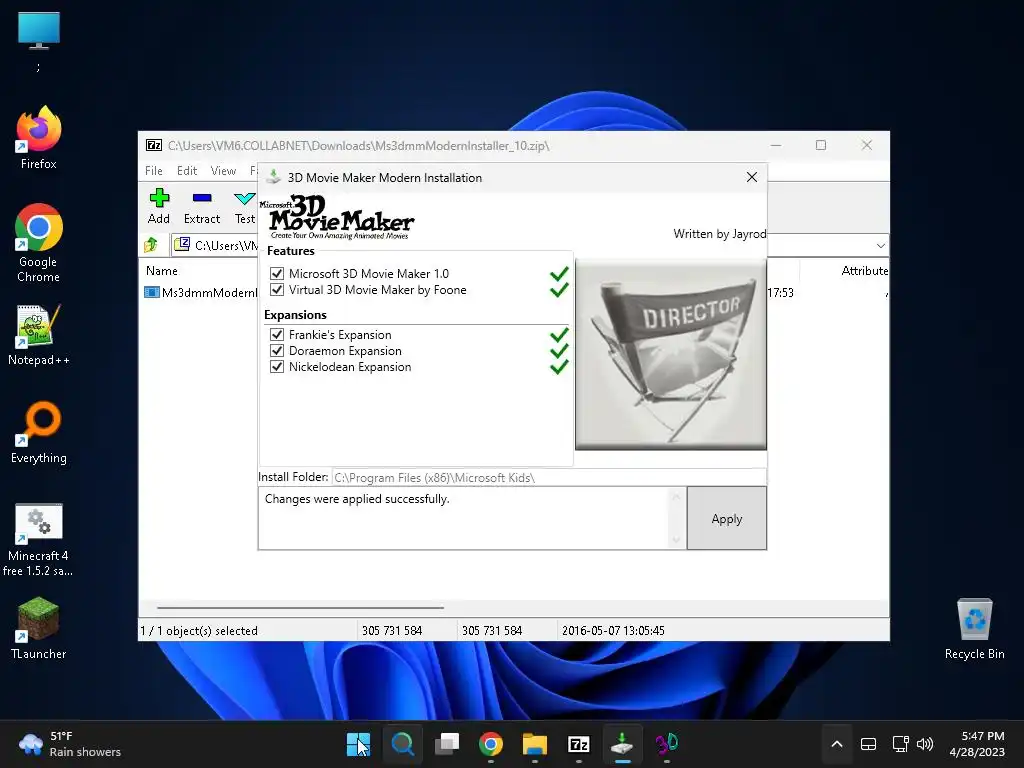The image size is (1024, 768).
Task: Click the horizontal scrollbar in 7-Zip
Action: pyautogui.click(x=300, y=607)
